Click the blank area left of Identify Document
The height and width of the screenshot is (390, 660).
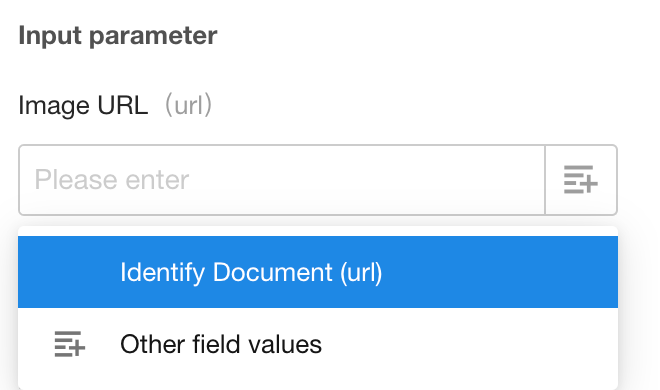point(69,272)
